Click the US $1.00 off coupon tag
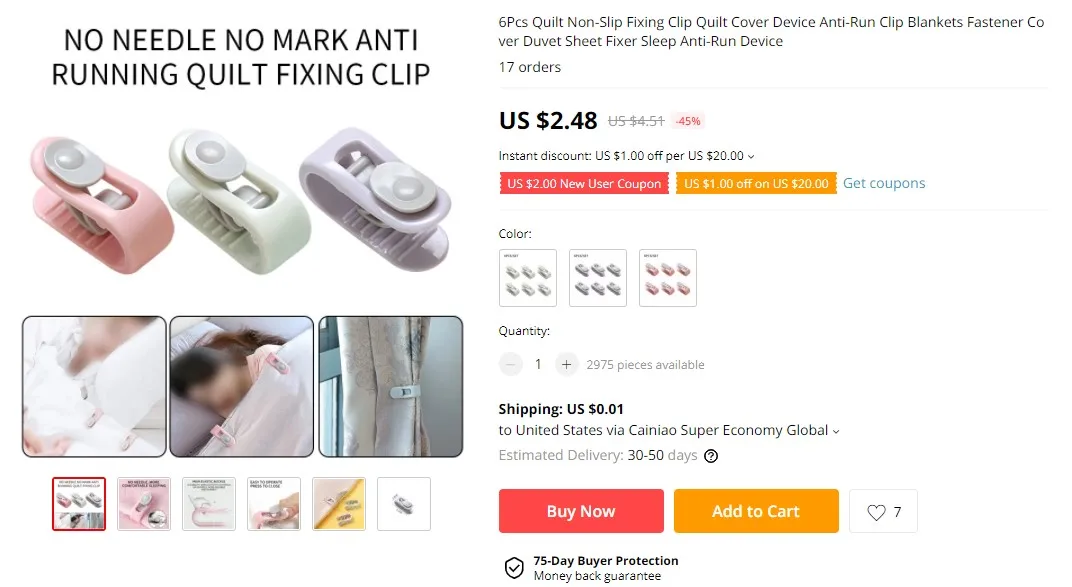This screenshot has width=1072, height=587. coord(756,183)
